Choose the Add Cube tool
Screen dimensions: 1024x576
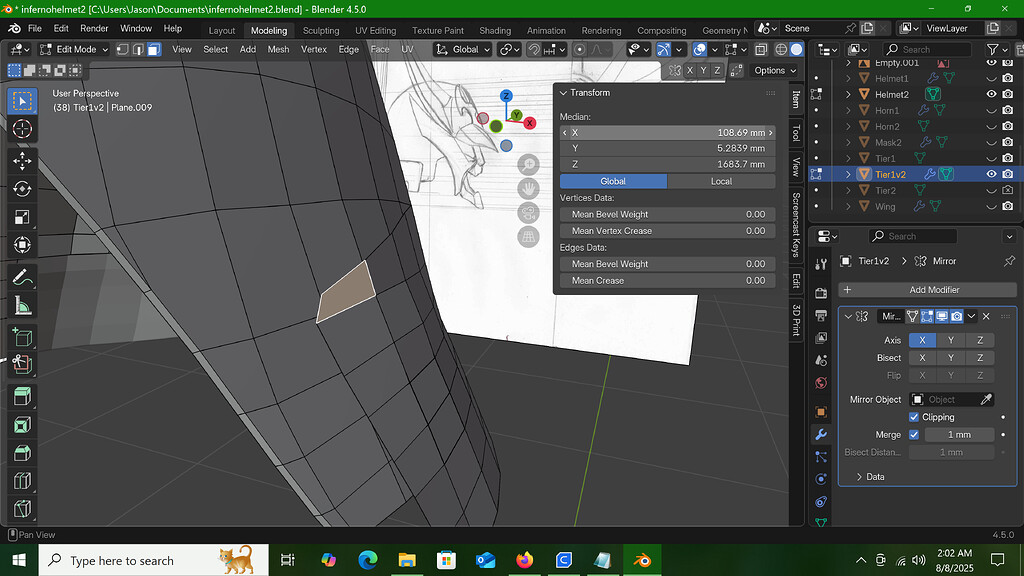click(22, 337)
